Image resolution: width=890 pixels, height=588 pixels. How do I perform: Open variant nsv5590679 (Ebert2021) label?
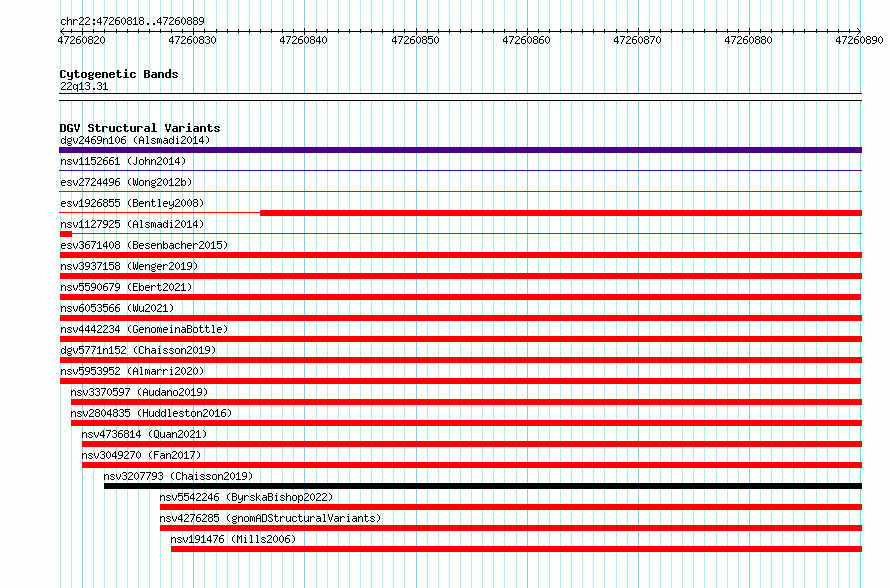coord(126,287)
